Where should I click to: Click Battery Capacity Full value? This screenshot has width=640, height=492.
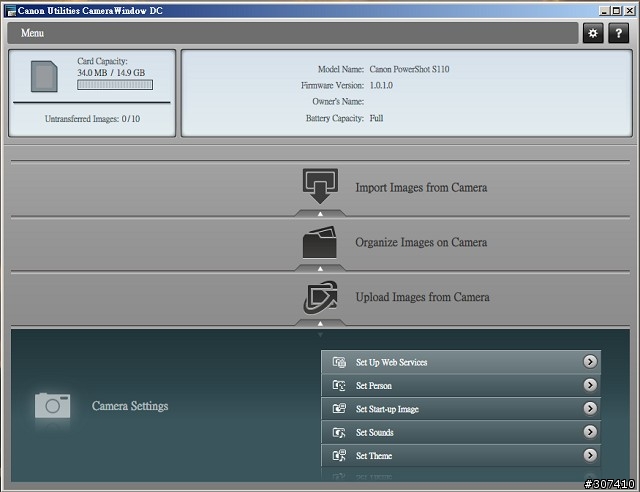tap(376, 118)
